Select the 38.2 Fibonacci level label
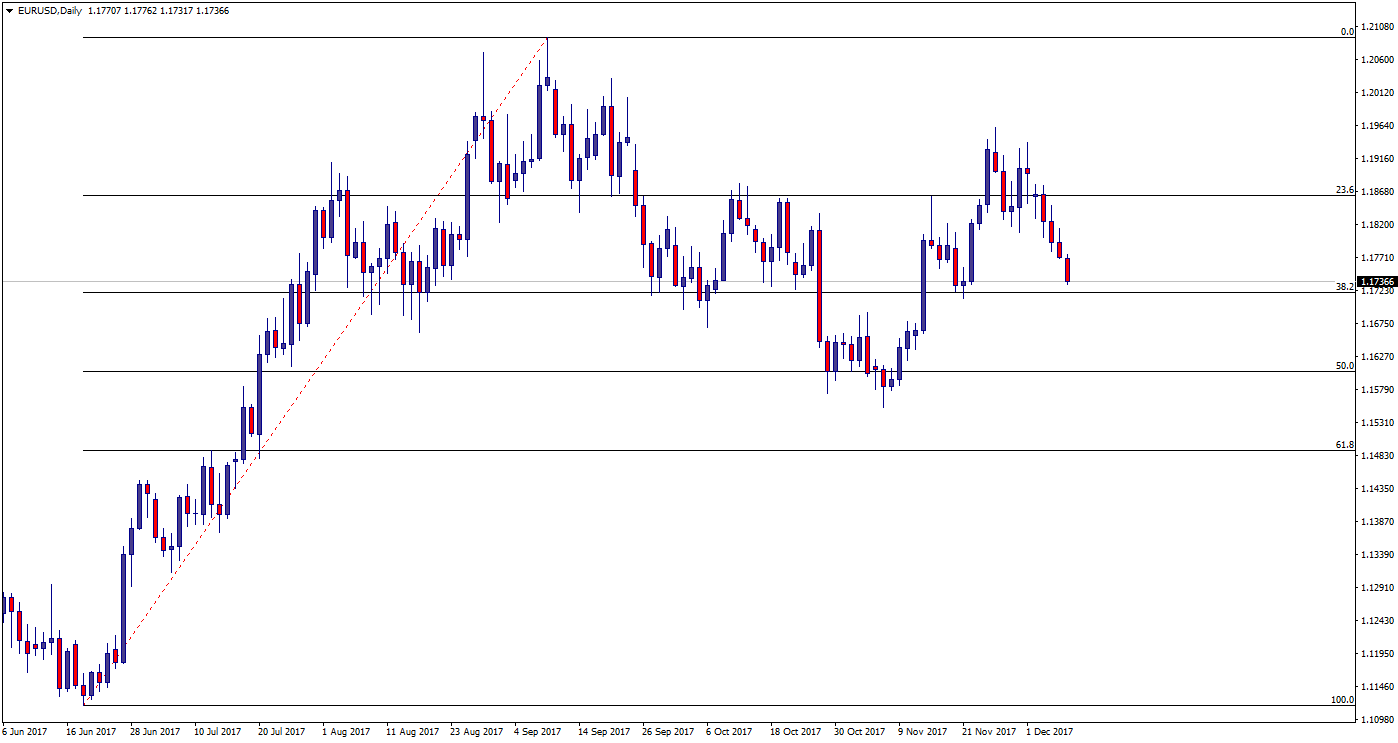This screenshot has width=1398, height=743. [x=1344, y=287]
